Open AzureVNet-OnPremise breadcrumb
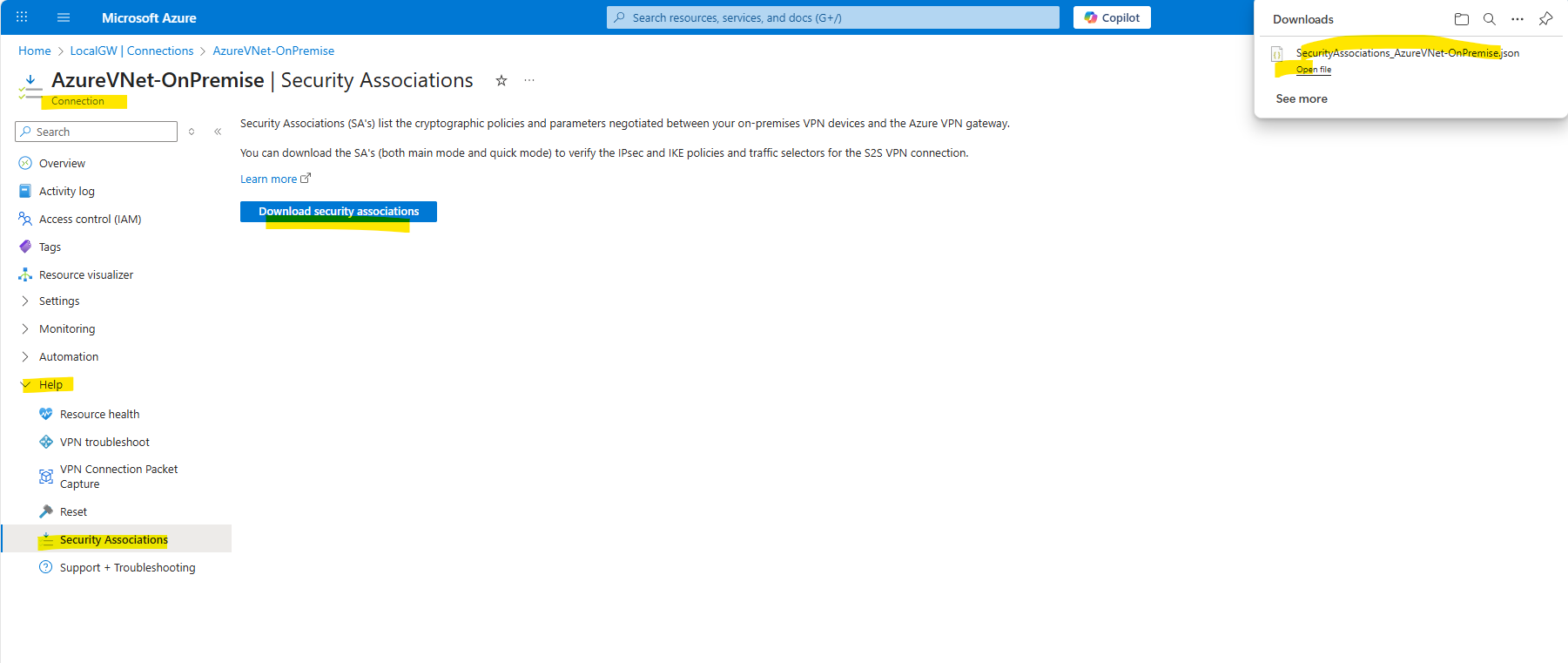 [273, 51]
